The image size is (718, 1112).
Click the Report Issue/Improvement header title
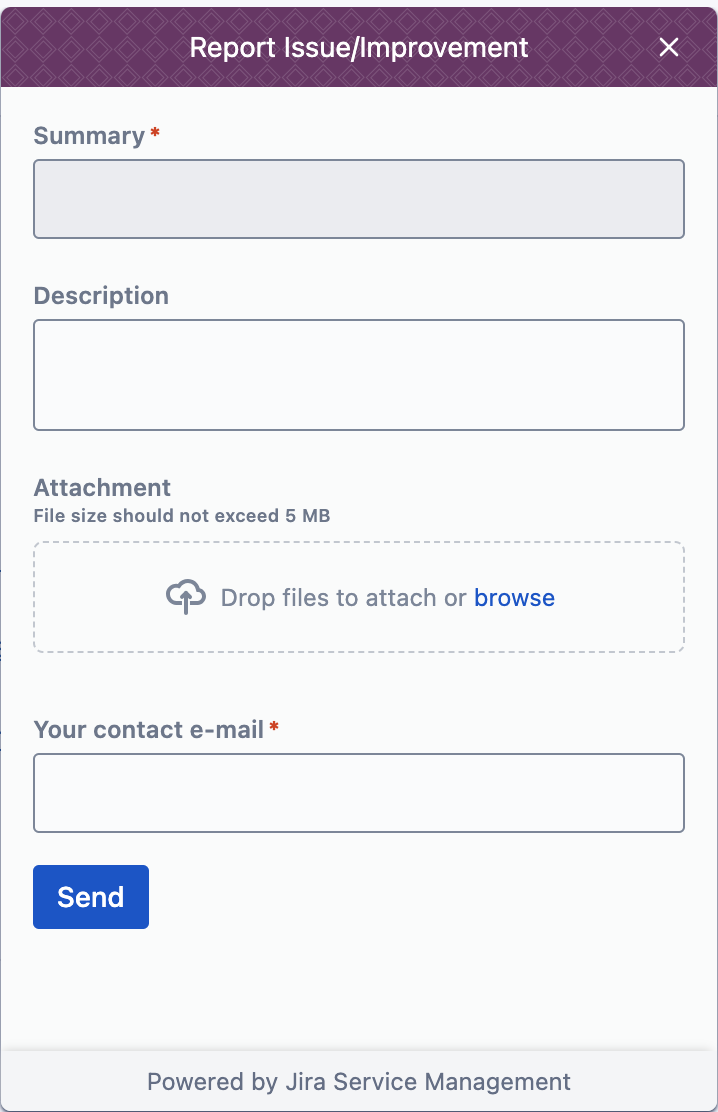coord(359,47)
